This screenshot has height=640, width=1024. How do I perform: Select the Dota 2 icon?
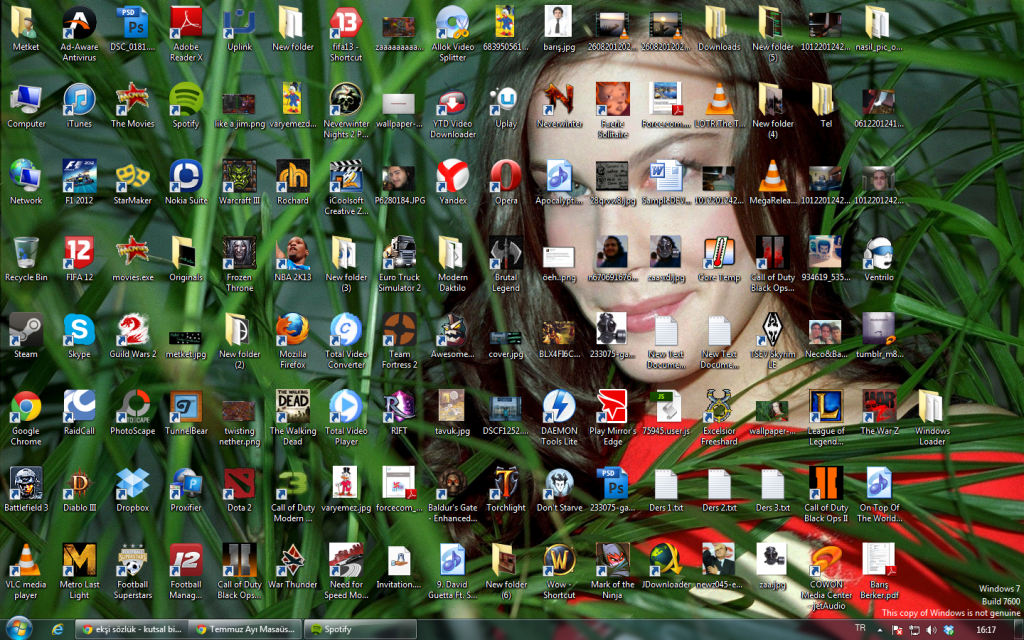click(x=239, y=484)
